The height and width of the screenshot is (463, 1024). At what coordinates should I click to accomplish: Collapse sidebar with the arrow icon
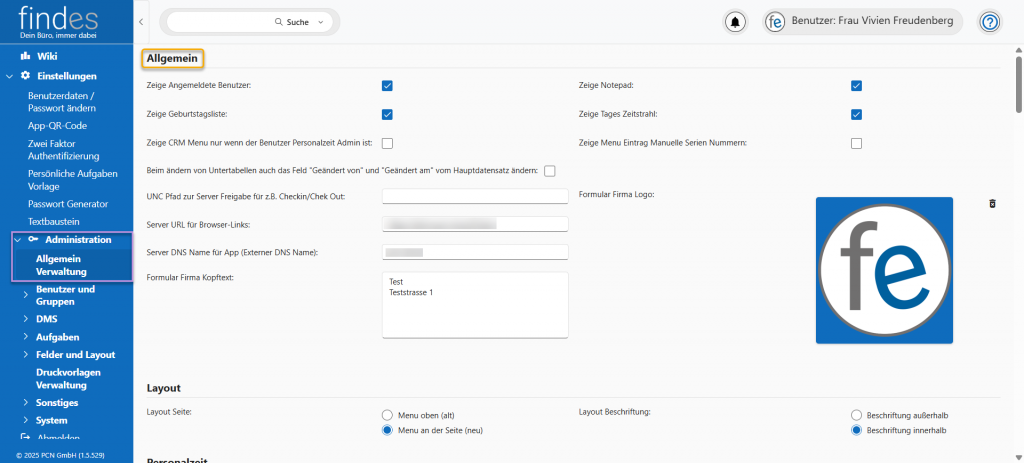(141, 21)
